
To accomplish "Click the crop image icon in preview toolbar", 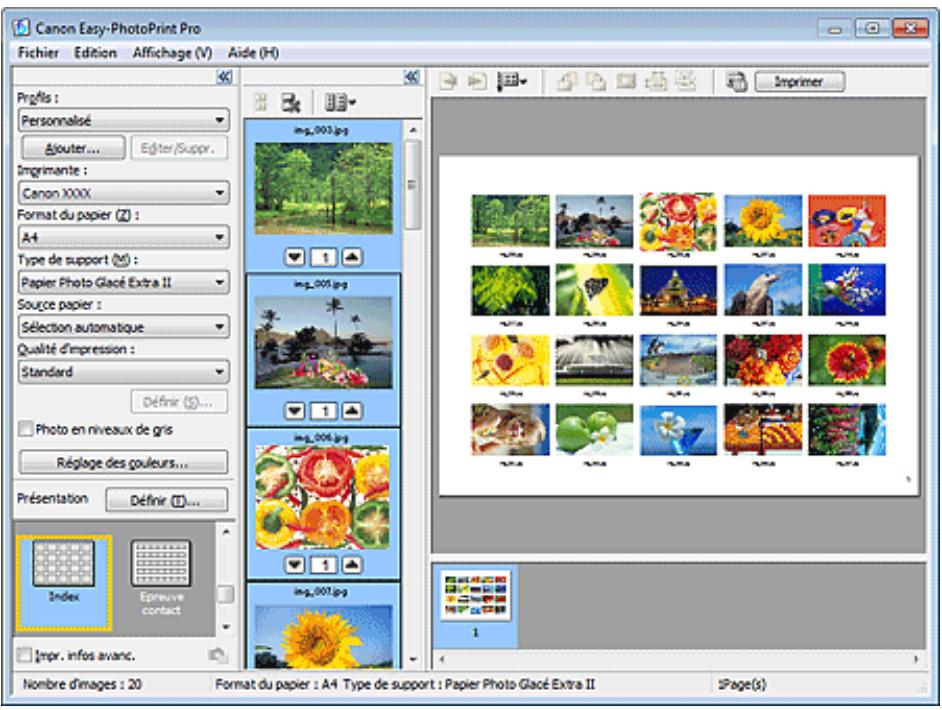I will pyautogui.click(x=626, y=81).
